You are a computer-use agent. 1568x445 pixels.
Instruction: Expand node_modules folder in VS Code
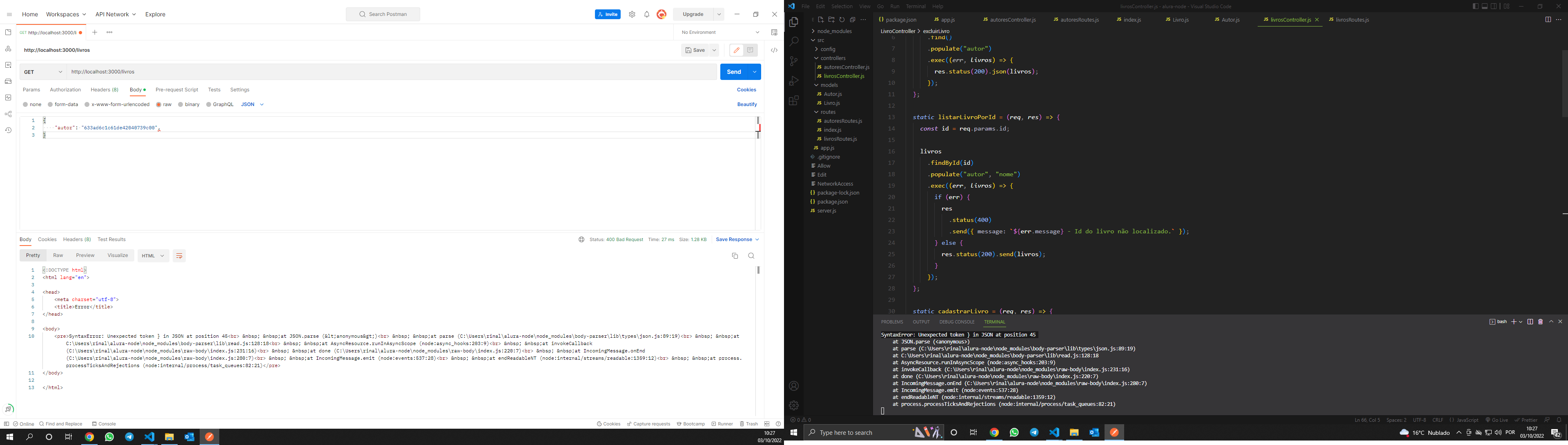[x=834, y=31]
